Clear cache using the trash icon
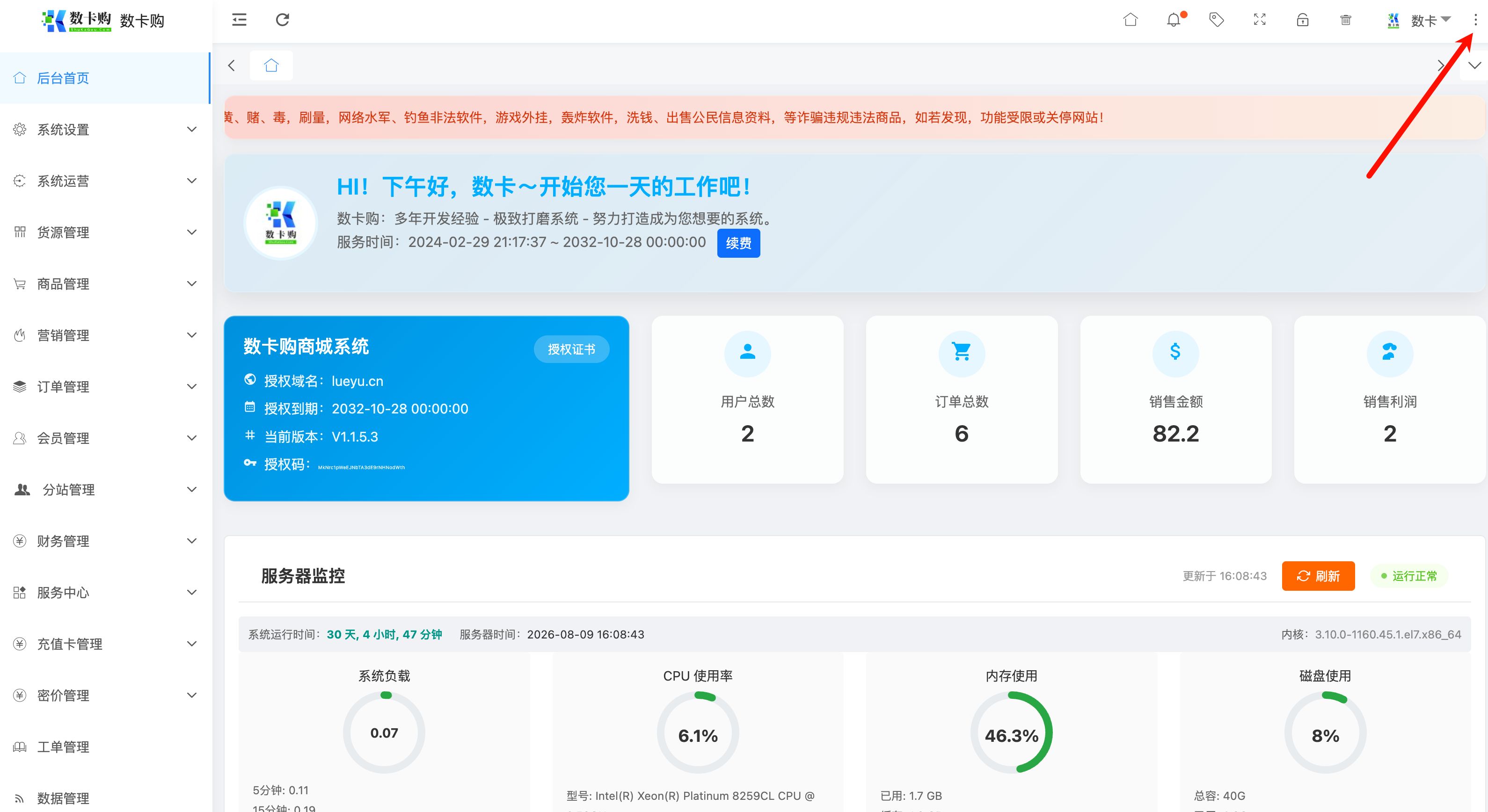 click(1346, 20)
